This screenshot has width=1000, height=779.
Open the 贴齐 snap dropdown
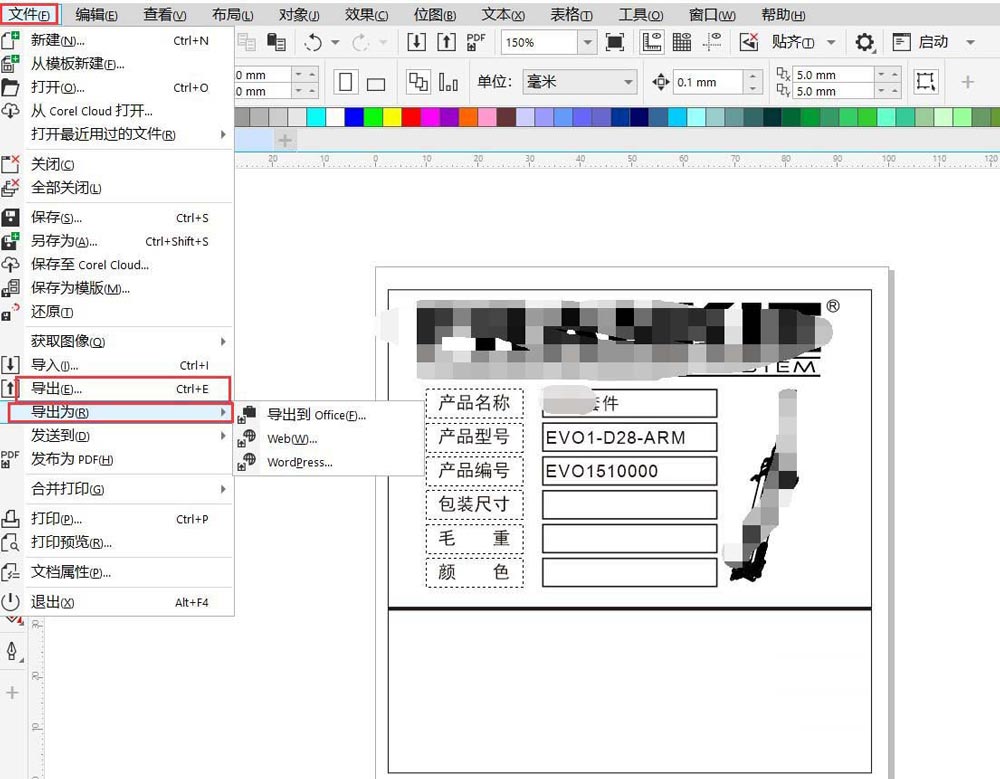(831, 42)
